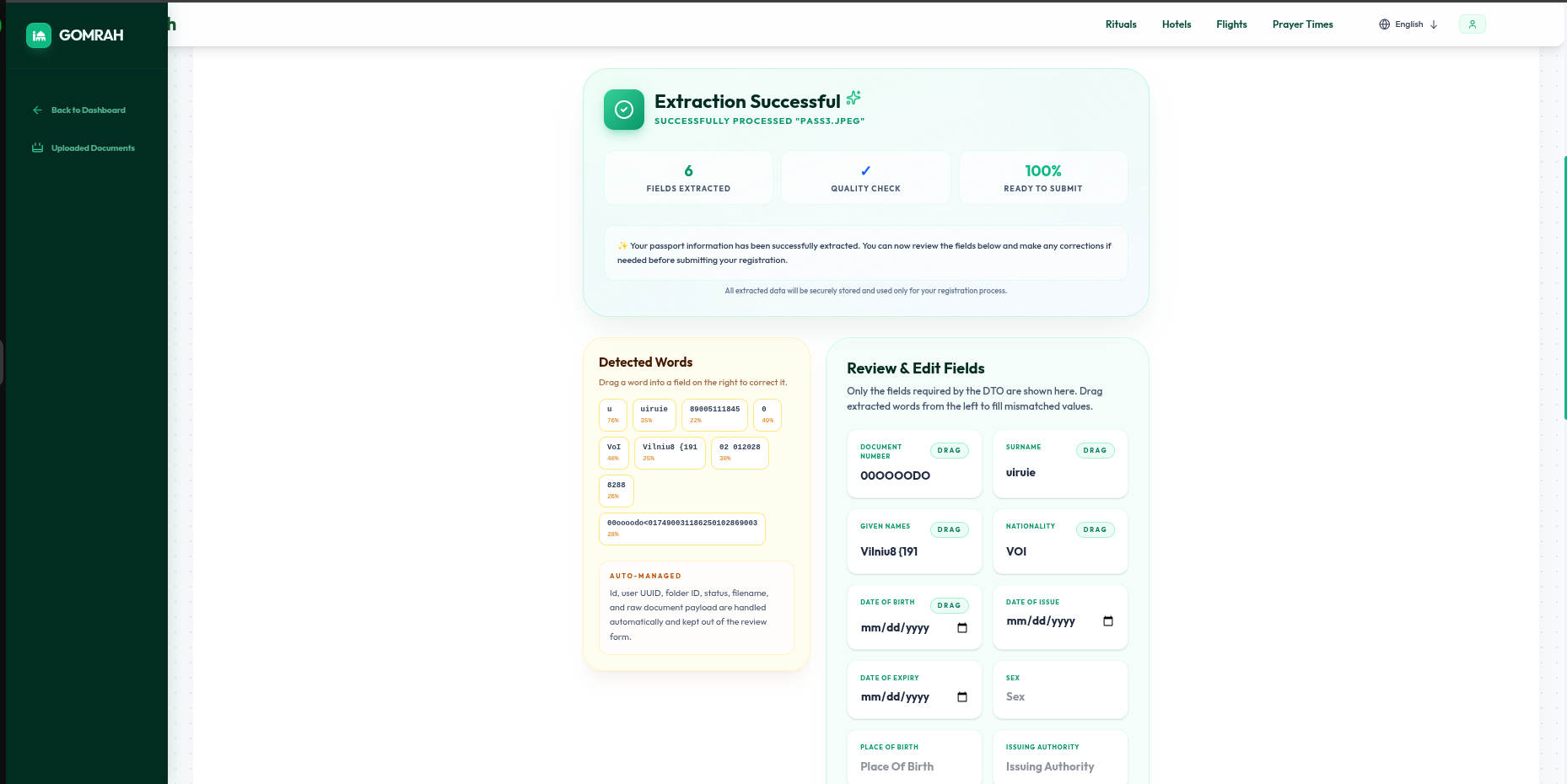Open the user profile icon button

coord(1472,24)
